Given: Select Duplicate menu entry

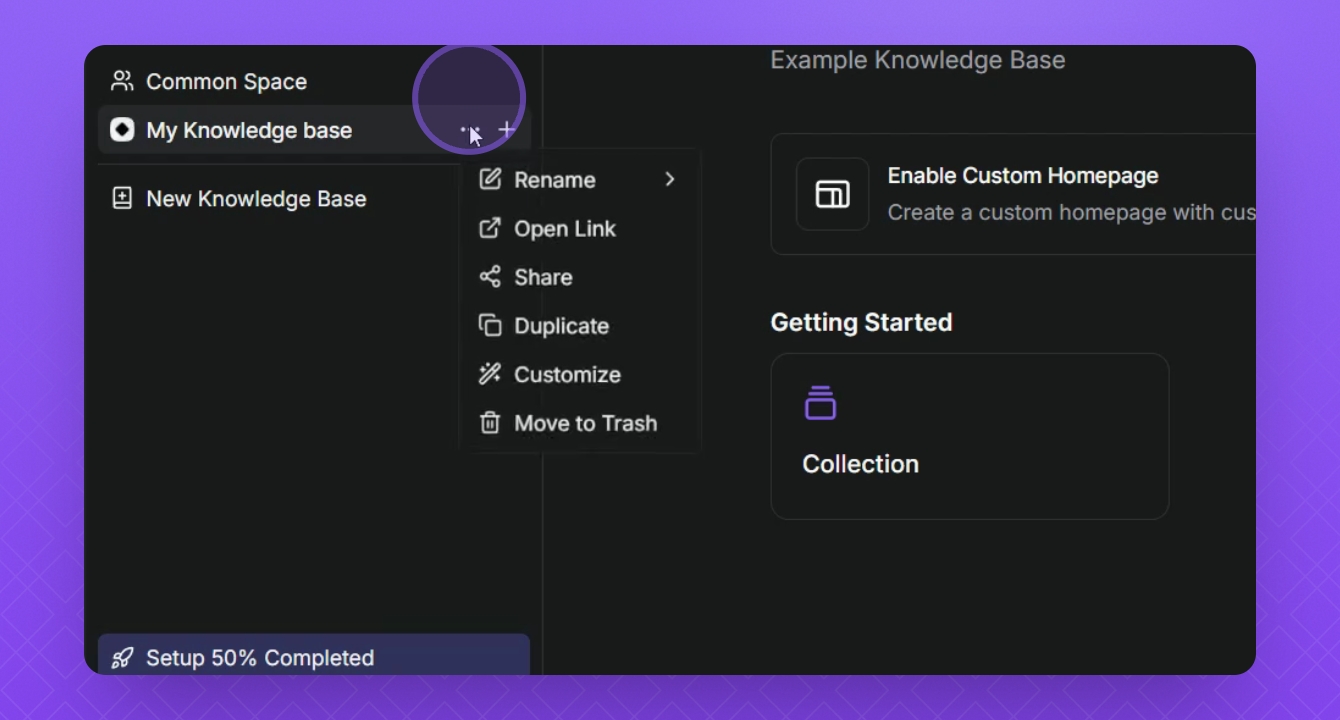Looking at the screenshot, I should click(561, 326).
